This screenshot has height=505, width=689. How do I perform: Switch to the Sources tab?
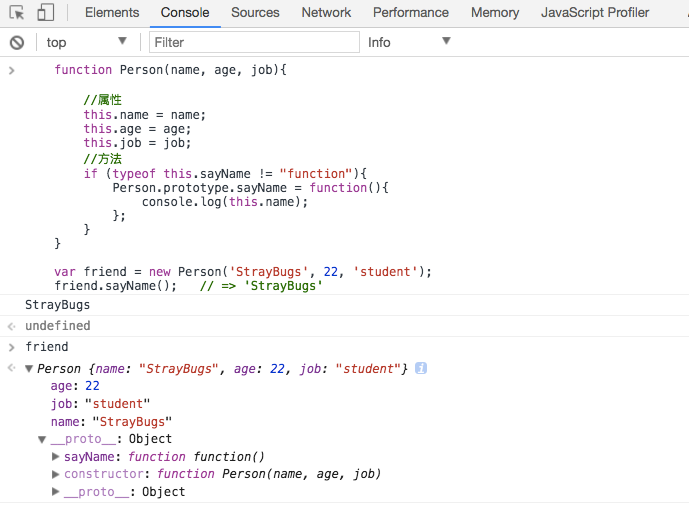pyautogui.click(x=255, y=12)
